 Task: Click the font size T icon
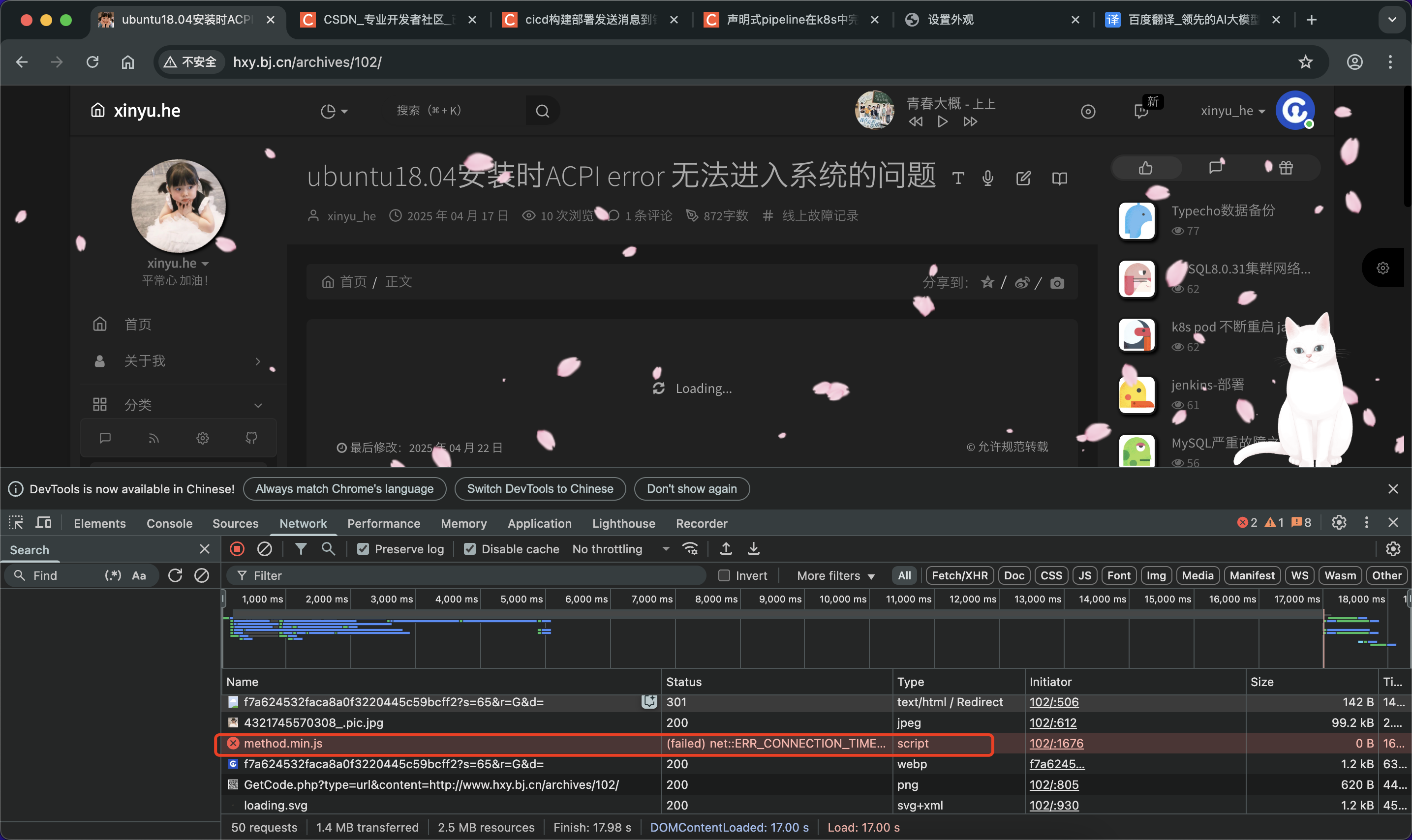click(x=958, y=179)
